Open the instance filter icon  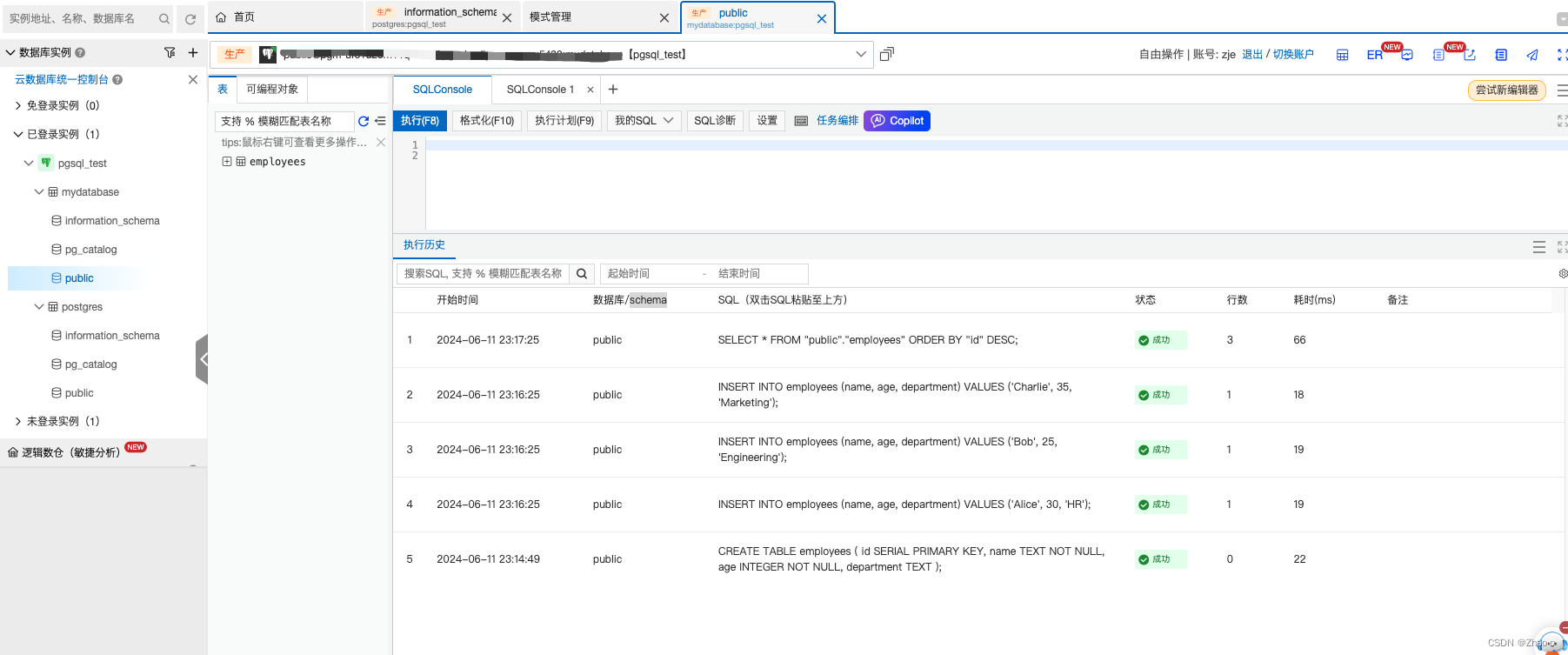click(x=170, y=52)
